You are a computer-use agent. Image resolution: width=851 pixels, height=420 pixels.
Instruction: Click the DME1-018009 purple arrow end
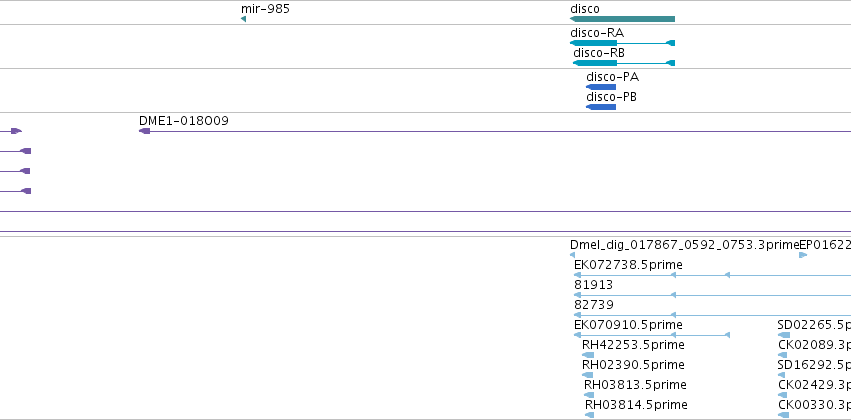click(x=144, y=131)
